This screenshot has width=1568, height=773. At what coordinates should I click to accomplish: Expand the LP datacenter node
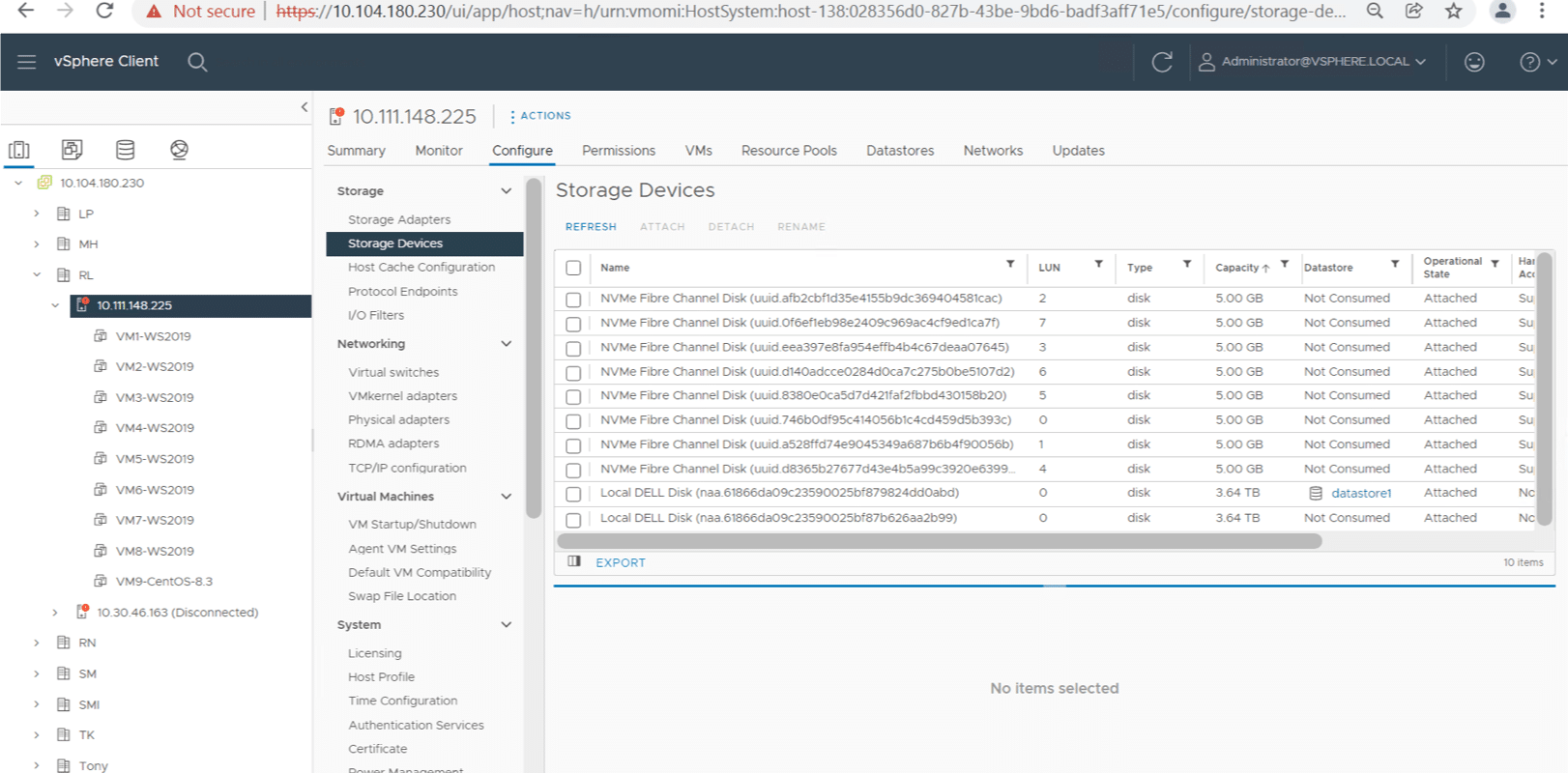coord(37,214)
